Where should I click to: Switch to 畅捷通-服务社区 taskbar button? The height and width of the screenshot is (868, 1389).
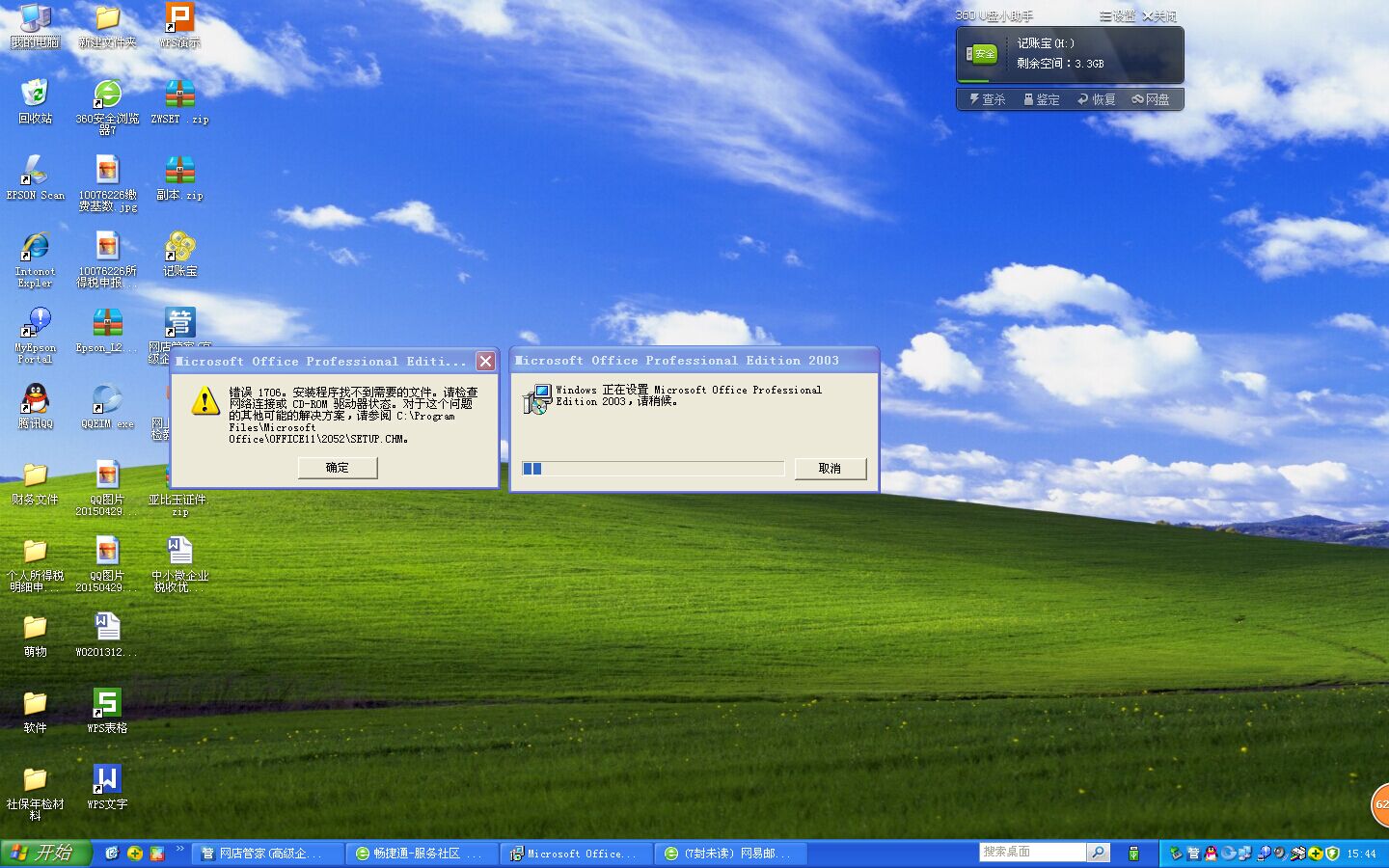422,854
